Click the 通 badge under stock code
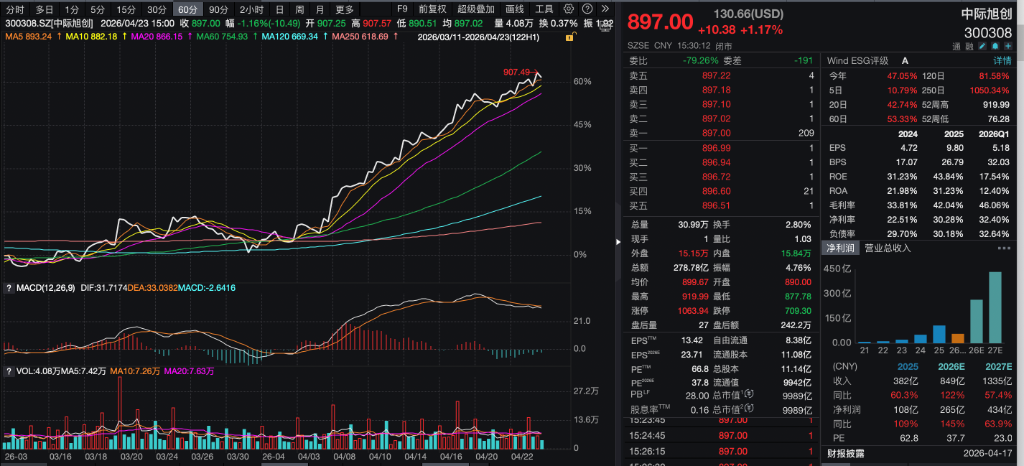 [955, 47]
